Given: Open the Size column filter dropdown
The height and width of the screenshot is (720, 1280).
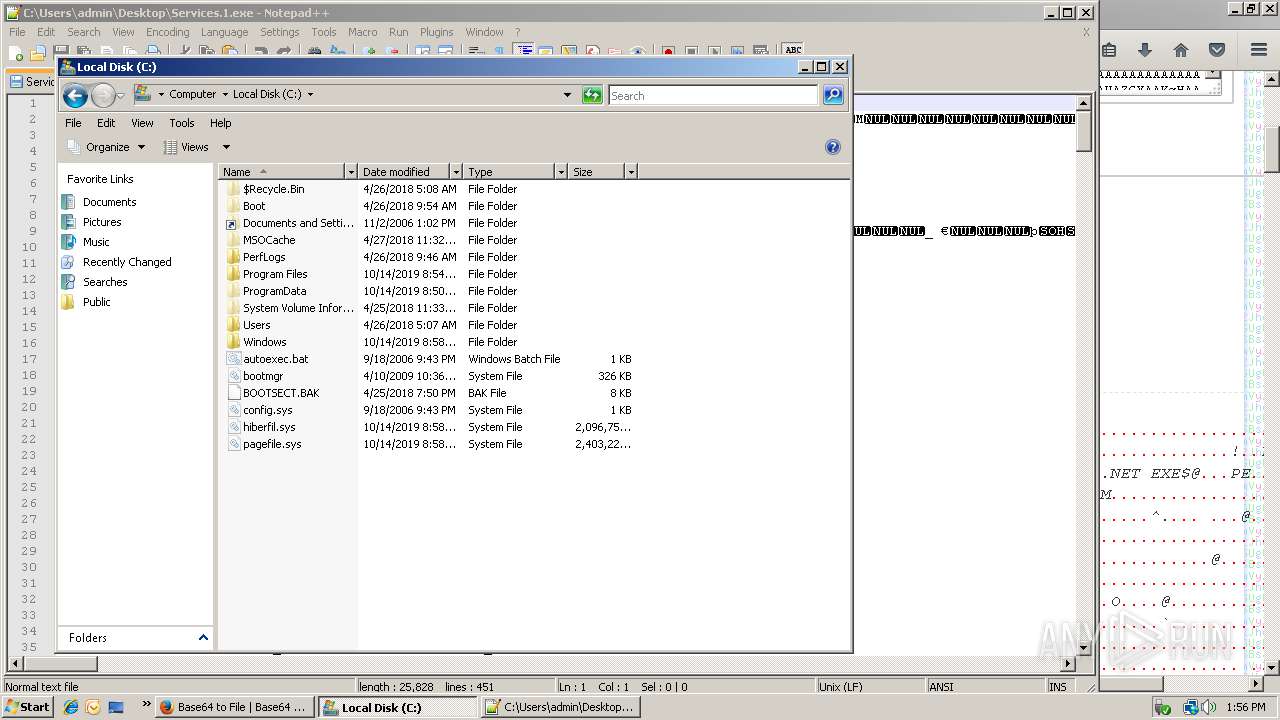Looking at the screenshot, I should coord(631,172).
